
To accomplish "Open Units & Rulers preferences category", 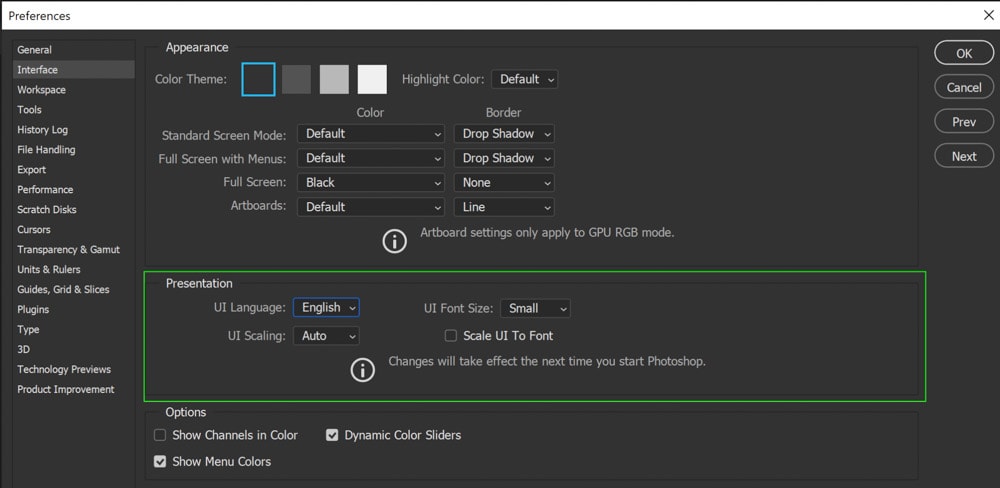I will click(73, 269).
